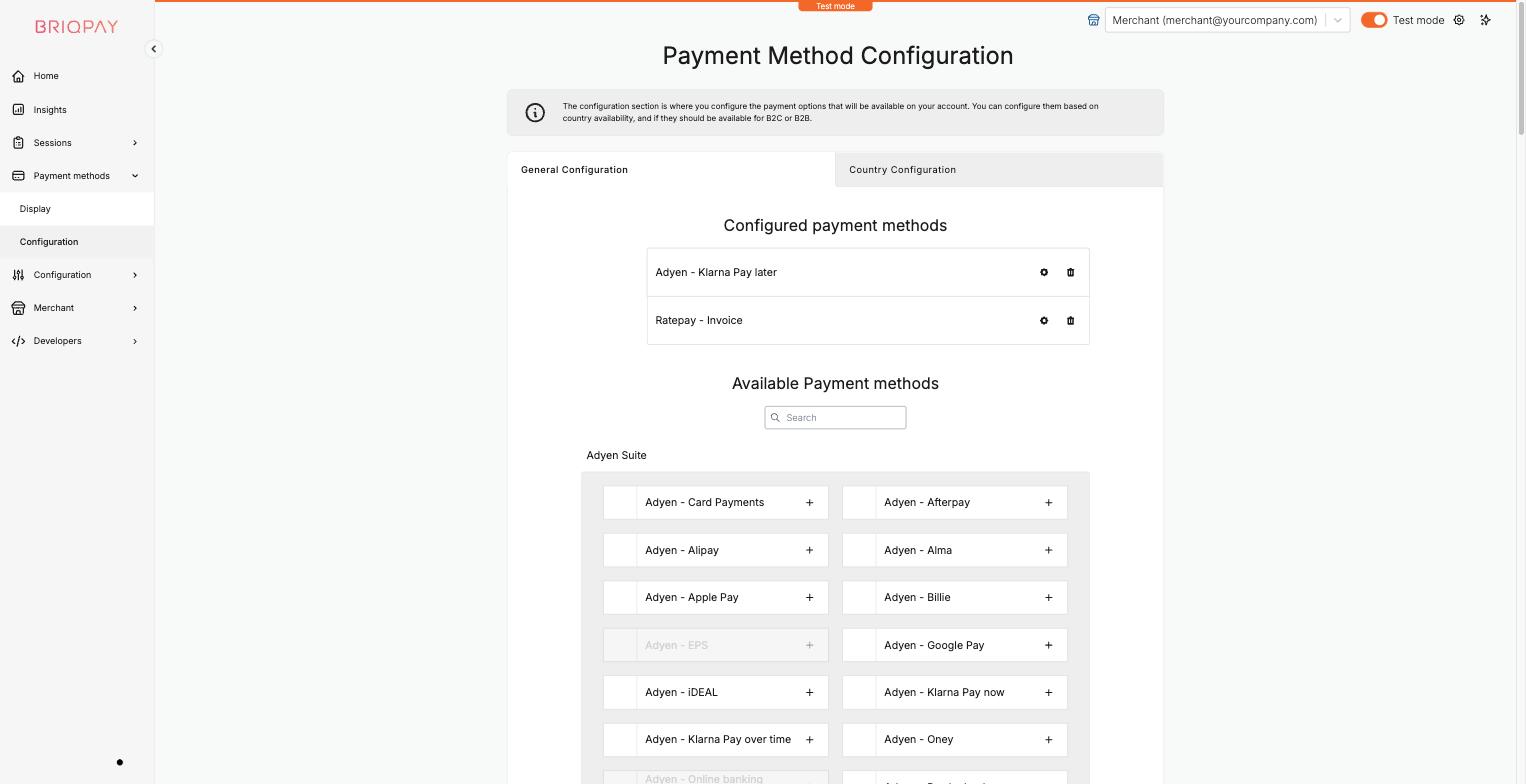
Task: Expand the Merchant menu chevron
Action: click(135, 308)
